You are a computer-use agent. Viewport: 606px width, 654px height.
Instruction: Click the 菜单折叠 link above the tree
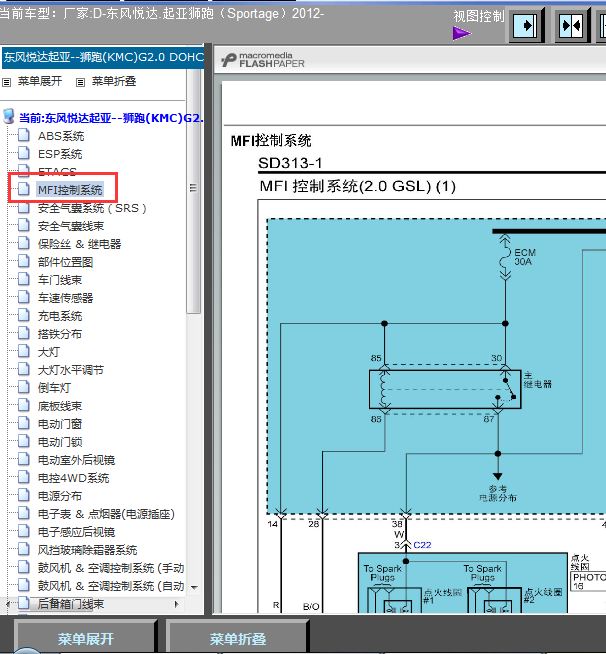point(114,81)
